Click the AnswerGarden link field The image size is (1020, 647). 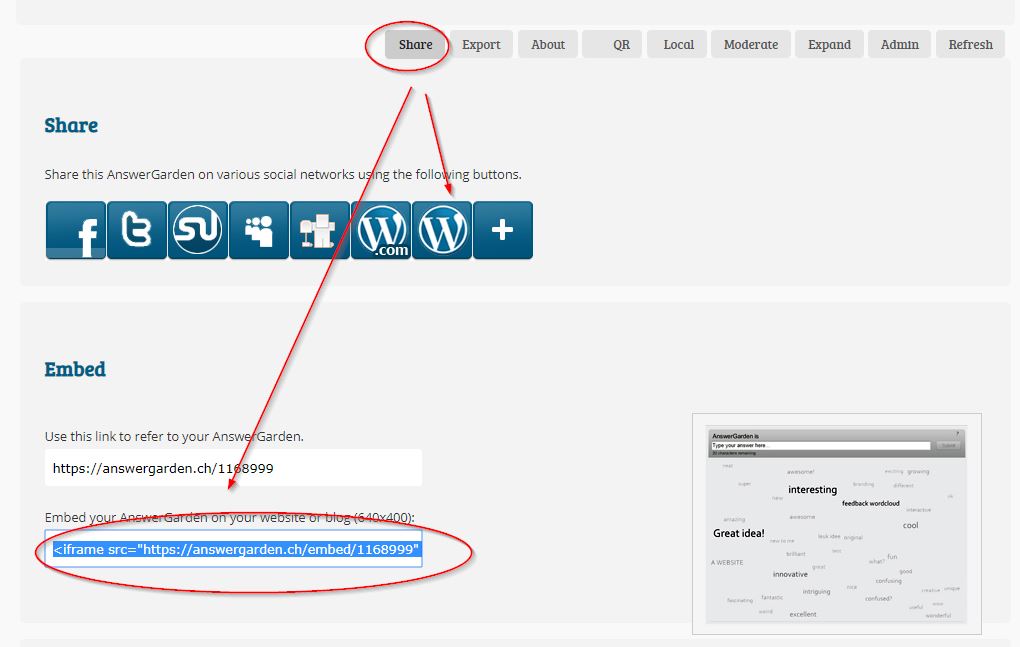pyautogui.click(x=234, y=468)
